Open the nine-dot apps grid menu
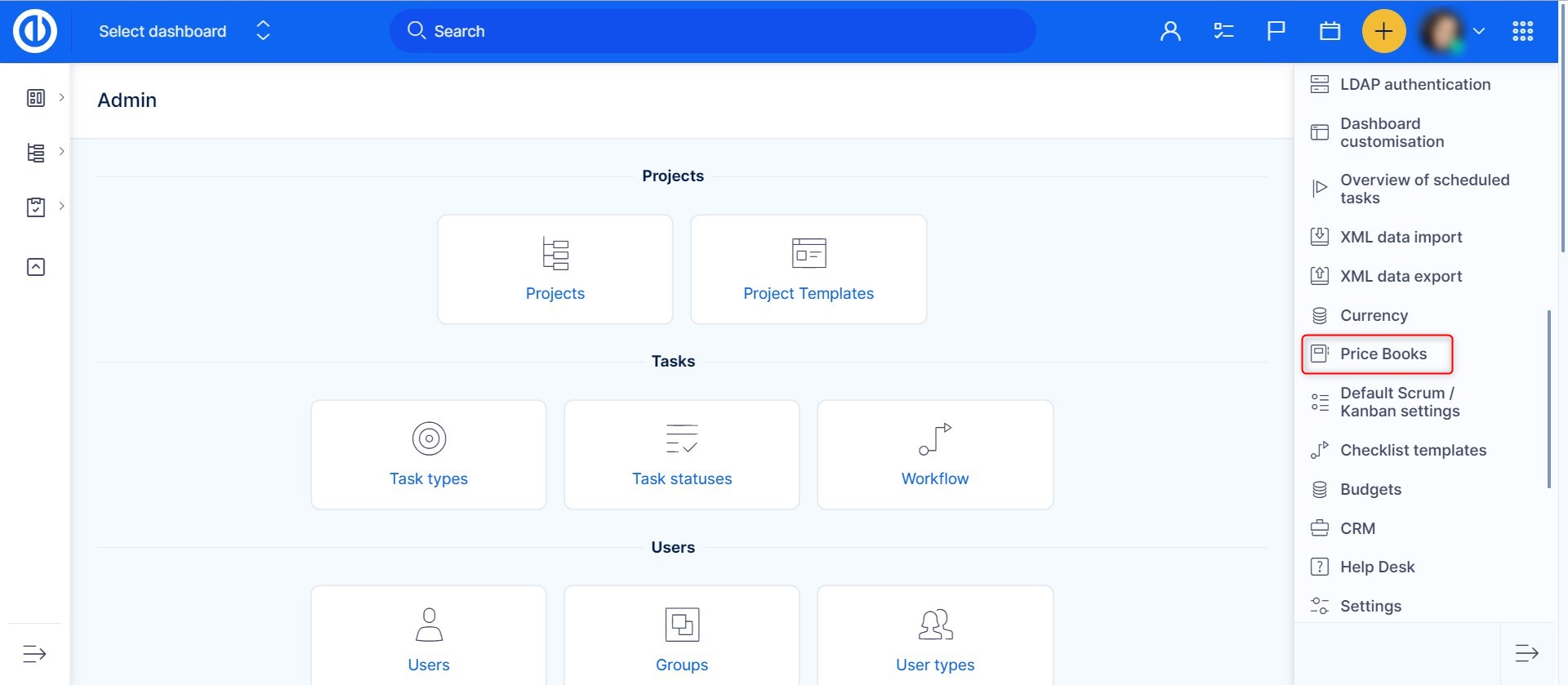This screenshot has width=1568, height=685. point(1522,31)
